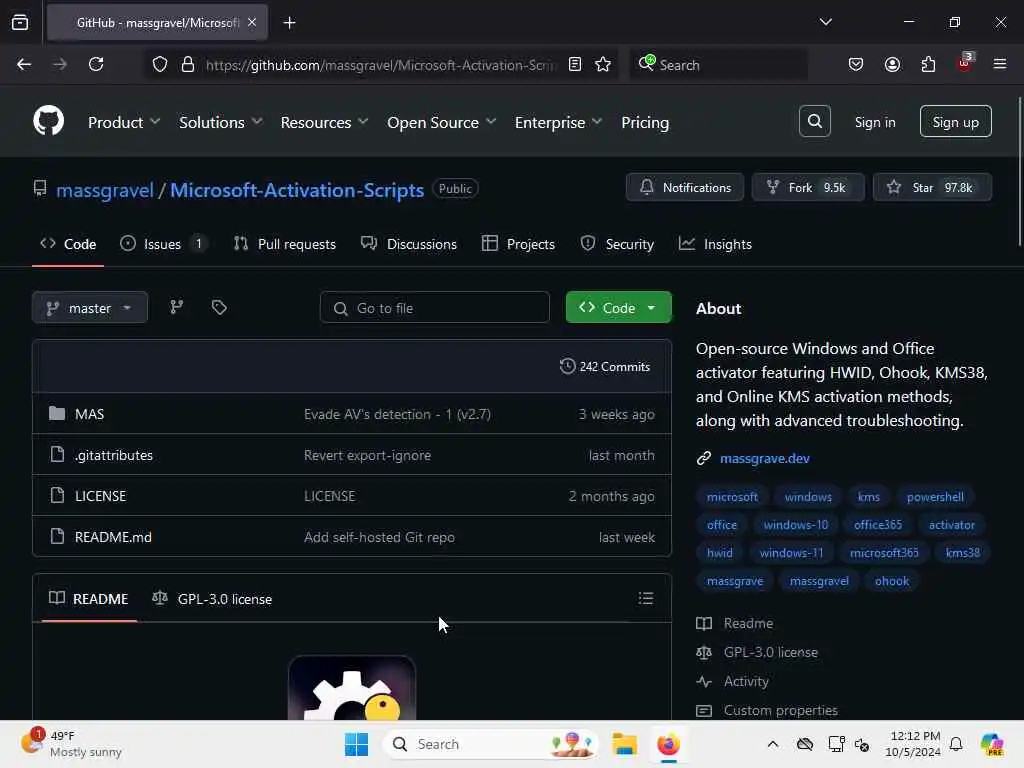Open a new tab with the plus button
Screen dimensions: 1024x768
[289, 23]
